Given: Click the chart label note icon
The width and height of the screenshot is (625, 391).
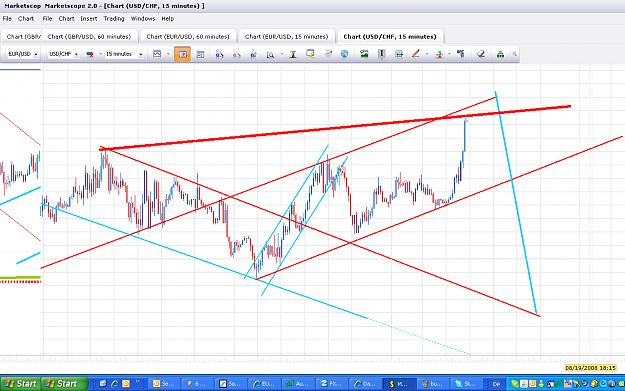Looking at the screenshot, I should (310, 54).
